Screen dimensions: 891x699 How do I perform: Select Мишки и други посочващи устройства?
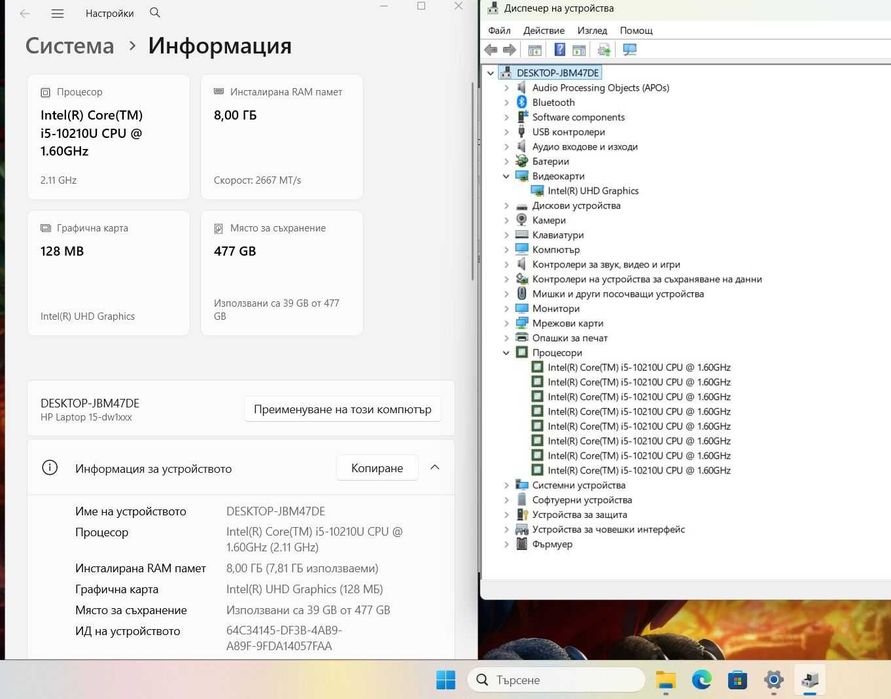[x=618, y=294]
